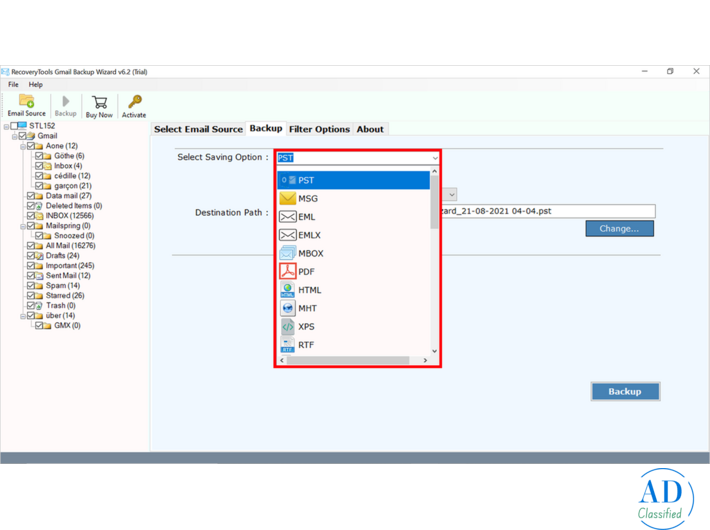Collapse the Aone folder node

coord(23,146)
